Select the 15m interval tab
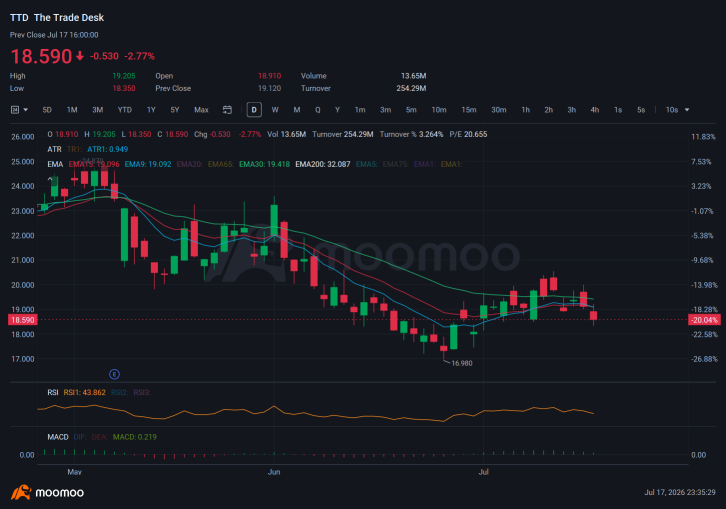This screenshot has height=509, width=726. pos(469,110)
